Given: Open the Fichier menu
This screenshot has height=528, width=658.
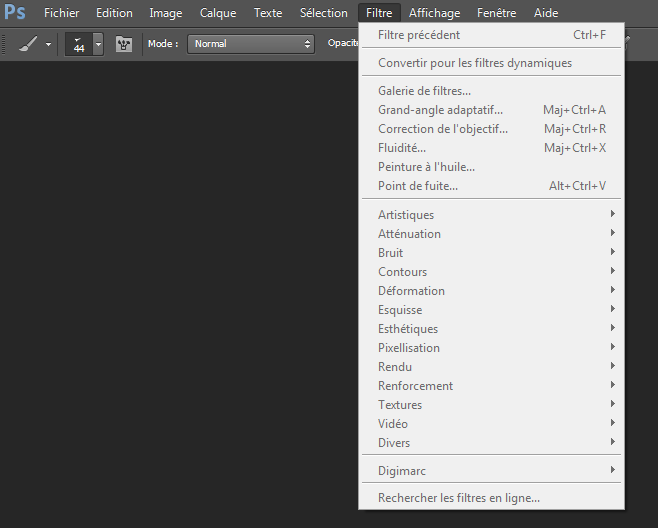Looking at the screenshot, I should coord(62,13).
